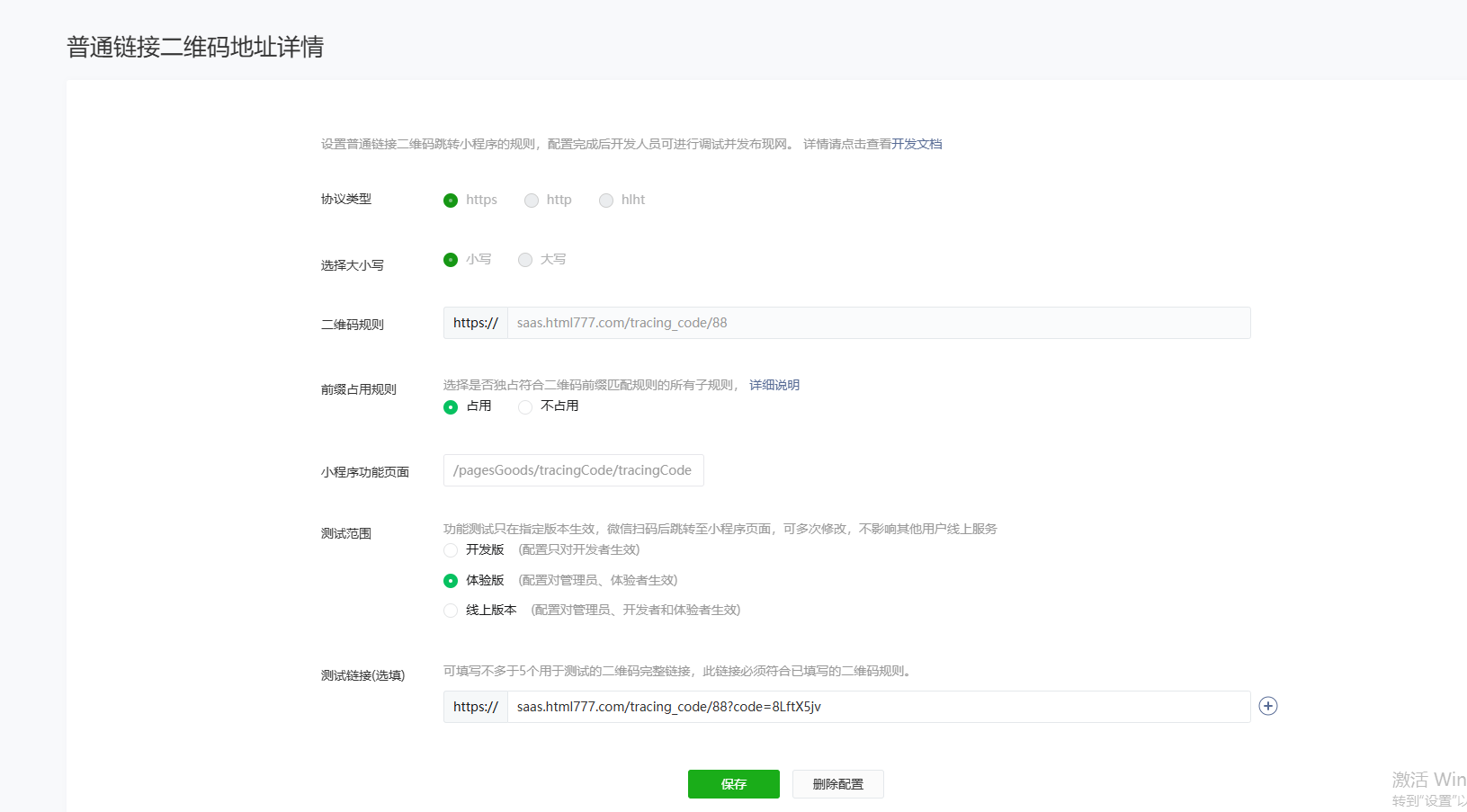
Task: Select the https protocol radio button
Action: point(451,201)
